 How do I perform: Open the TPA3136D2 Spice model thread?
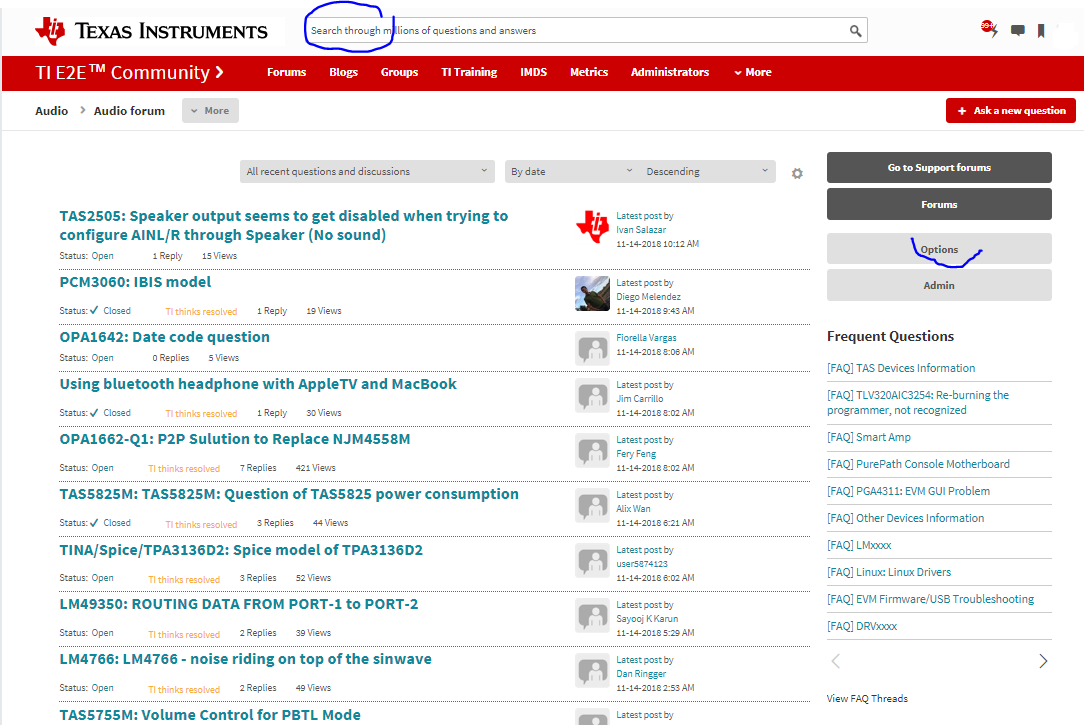click(x=241, y=550)
